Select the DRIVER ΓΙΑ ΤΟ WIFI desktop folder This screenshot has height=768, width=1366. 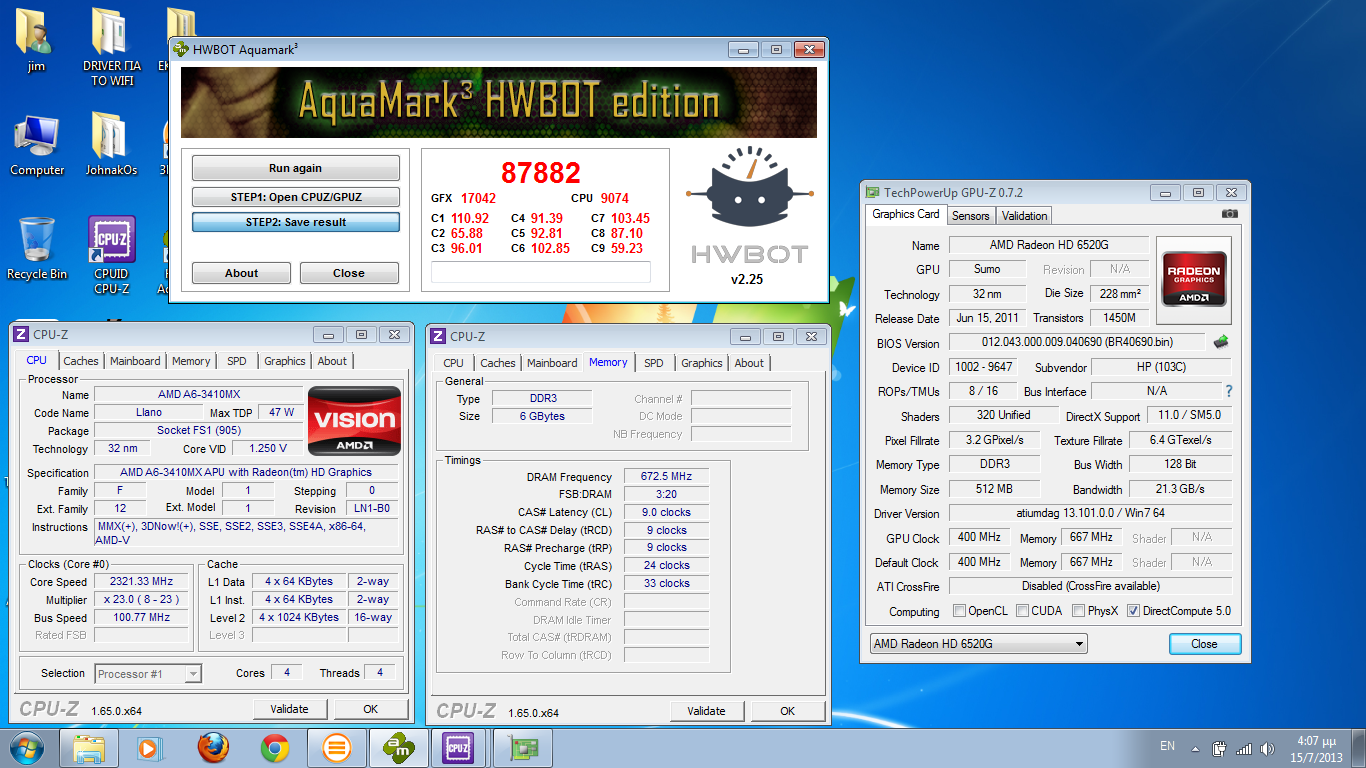pyautogui.click(x=112, y=48)
